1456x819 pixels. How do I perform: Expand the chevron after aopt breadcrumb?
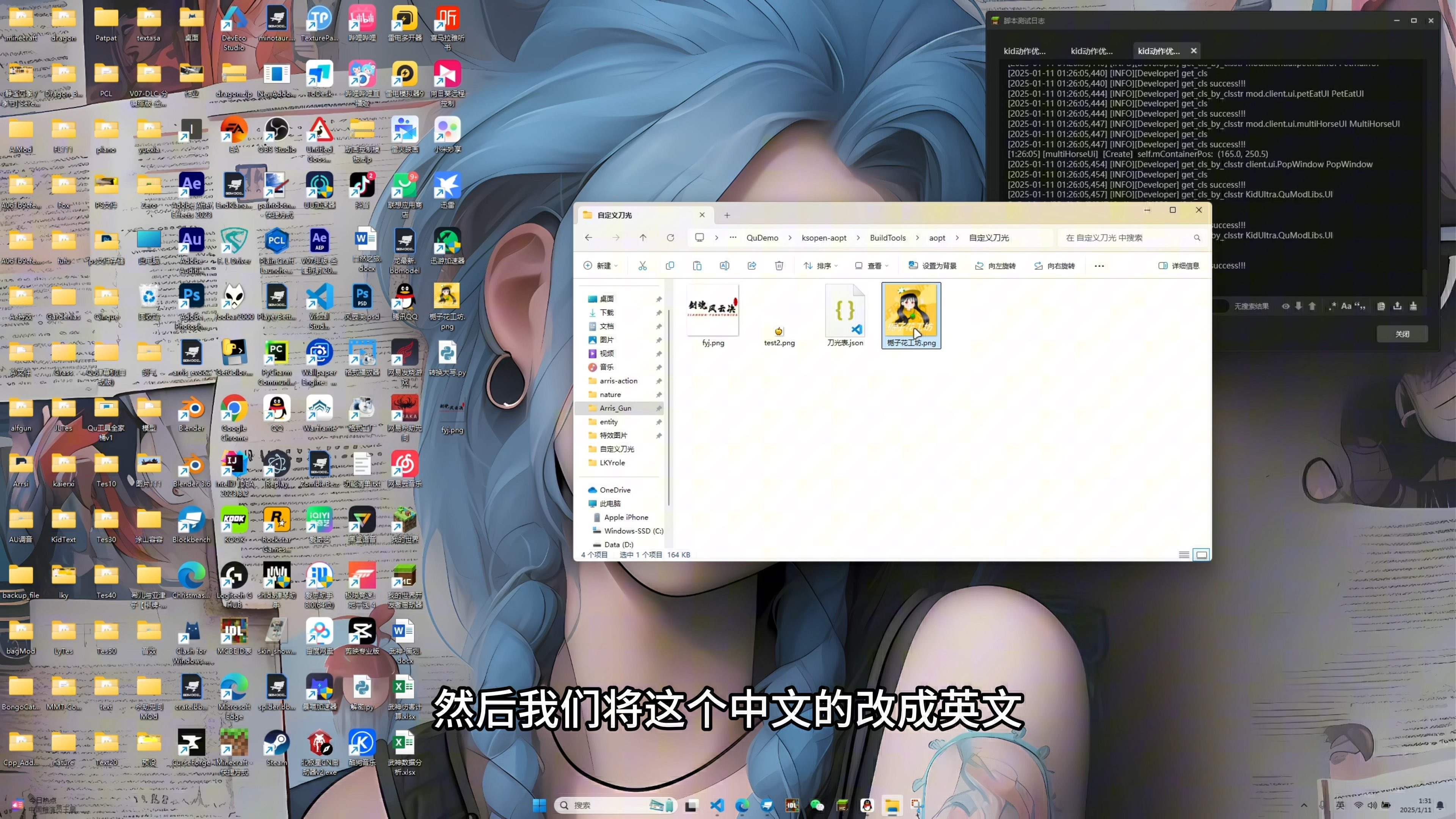click(x=957, y=238)
